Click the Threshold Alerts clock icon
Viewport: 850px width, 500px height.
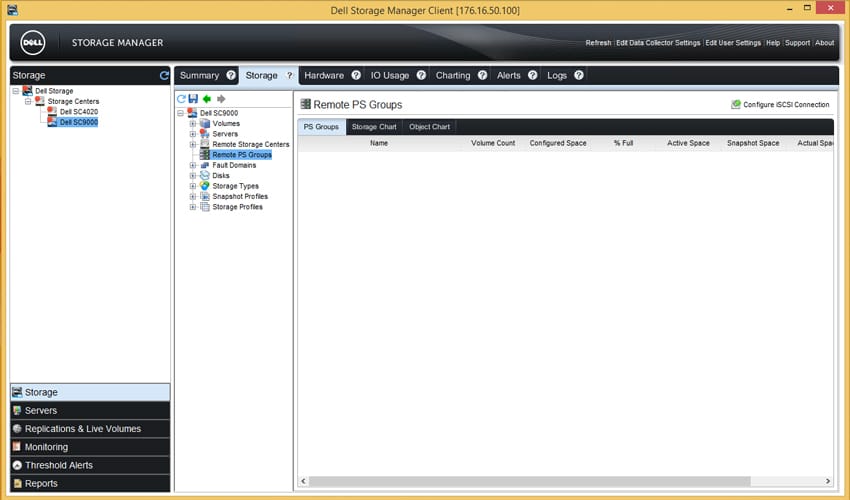17,465
